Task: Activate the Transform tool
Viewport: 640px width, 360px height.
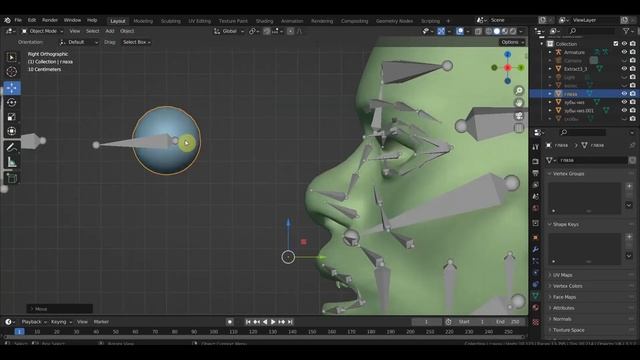Action: (12, 131)
